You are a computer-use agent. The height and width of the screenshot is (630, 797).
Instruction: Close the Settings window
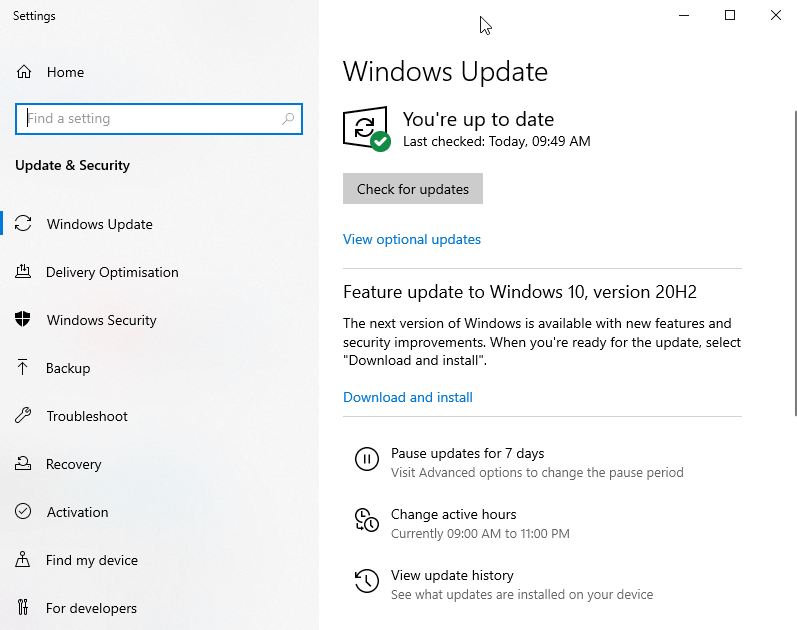click(776, 15)
